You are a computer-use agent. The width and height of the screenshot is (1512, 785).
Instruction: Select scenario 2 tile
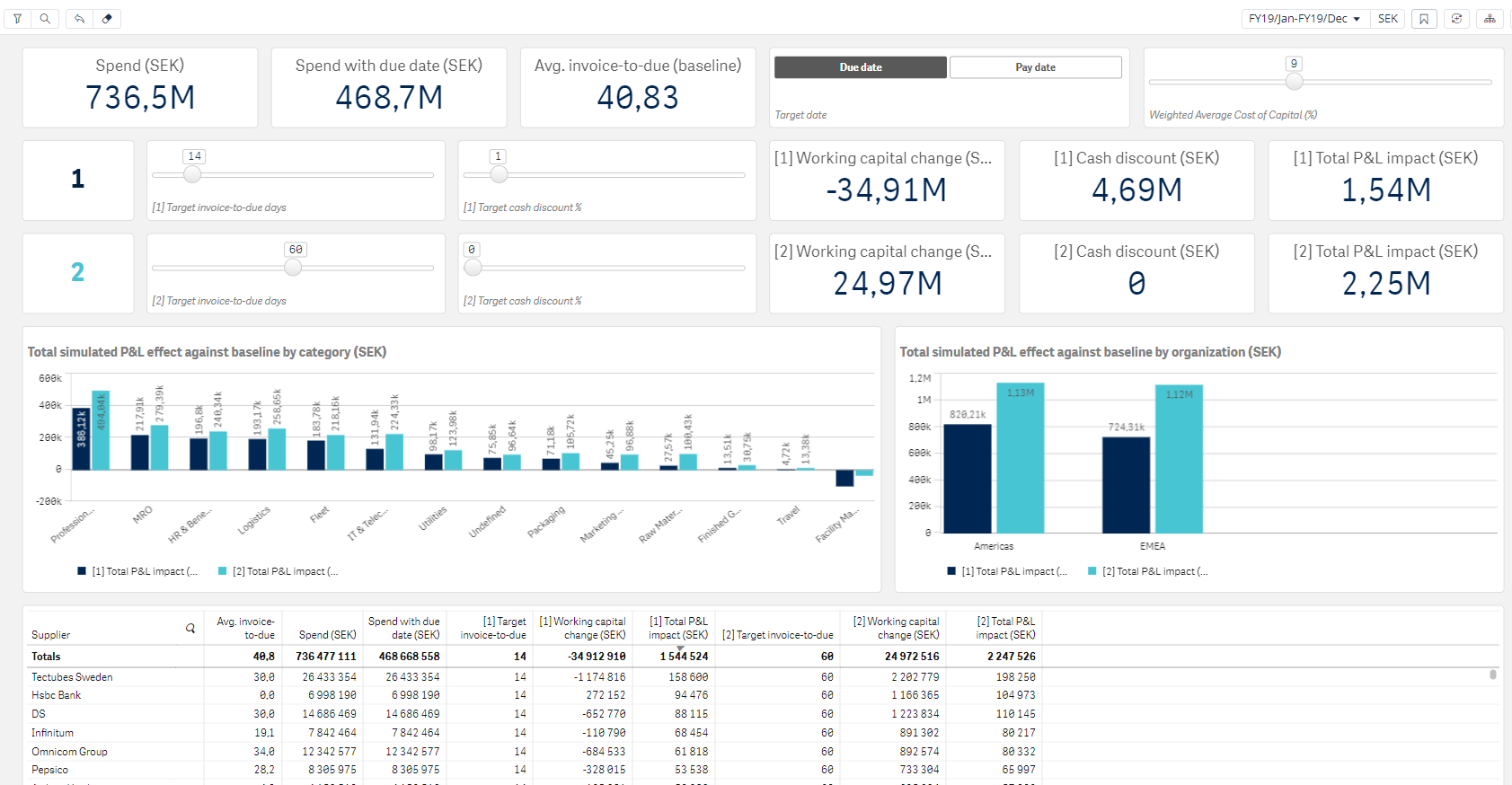[x=78, y=273]
